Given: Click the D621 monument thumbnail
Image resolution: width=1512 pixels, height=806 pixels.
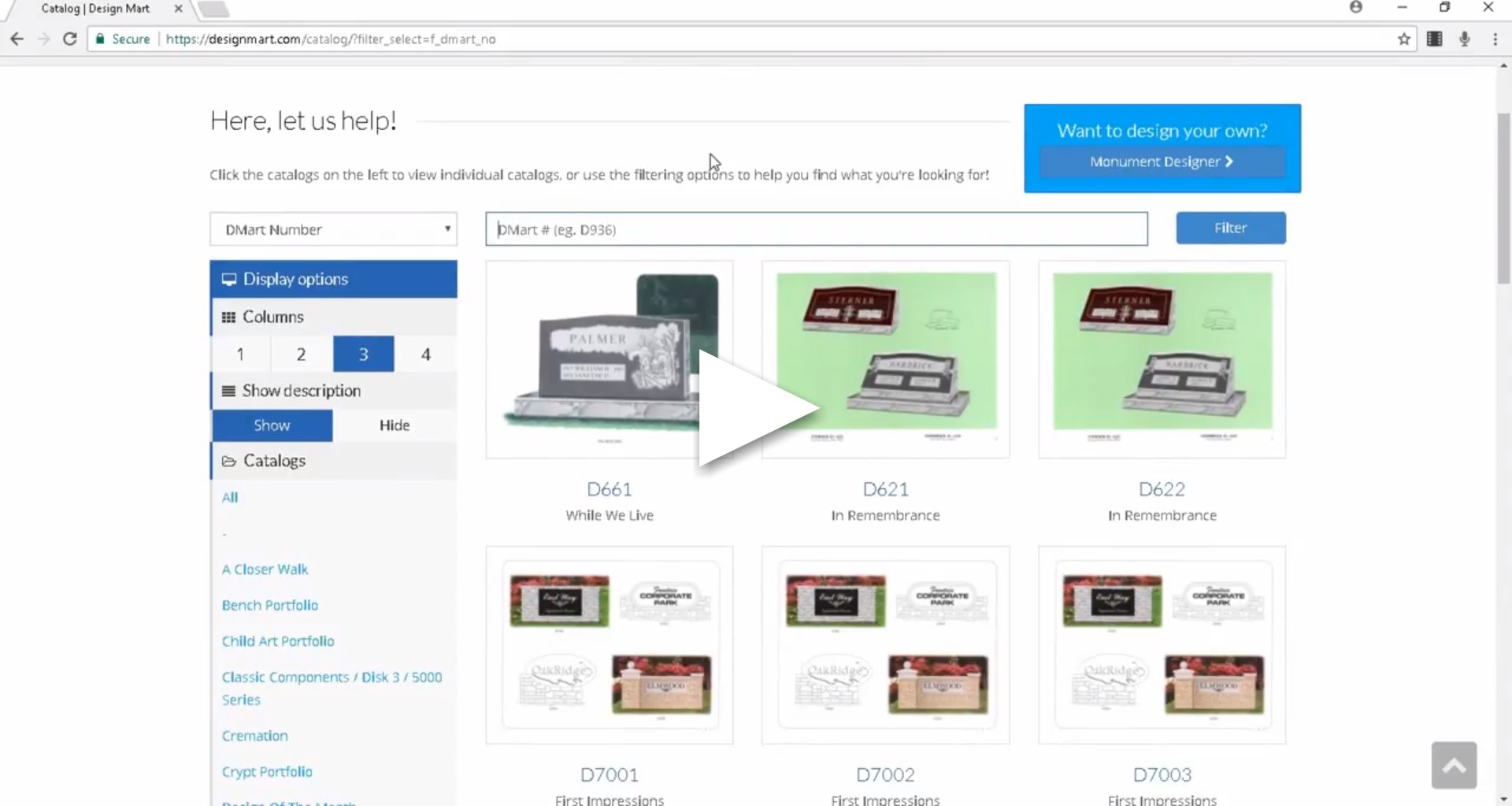Looking at the screenshot, I should (x=886, y=359).
